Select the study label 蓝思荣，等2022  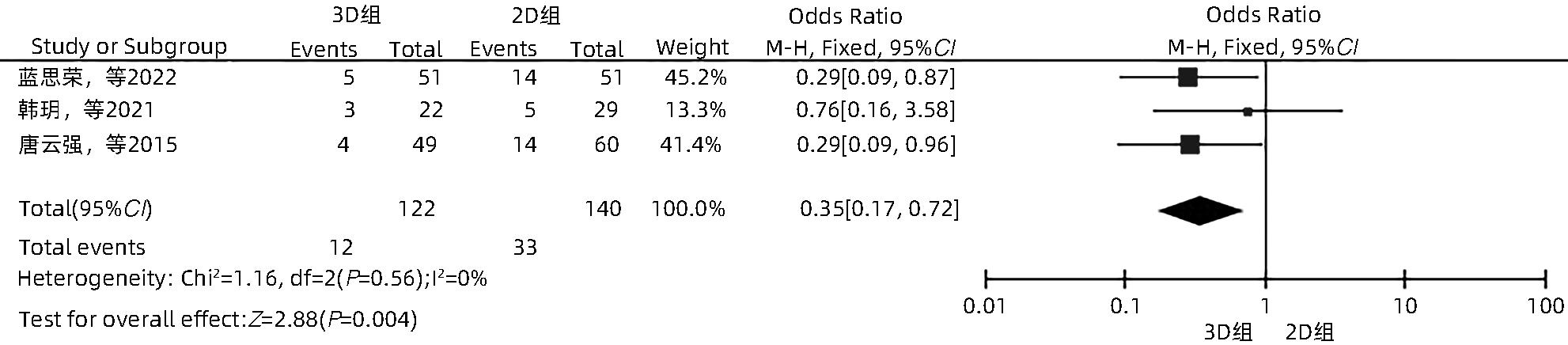(97, 78)
